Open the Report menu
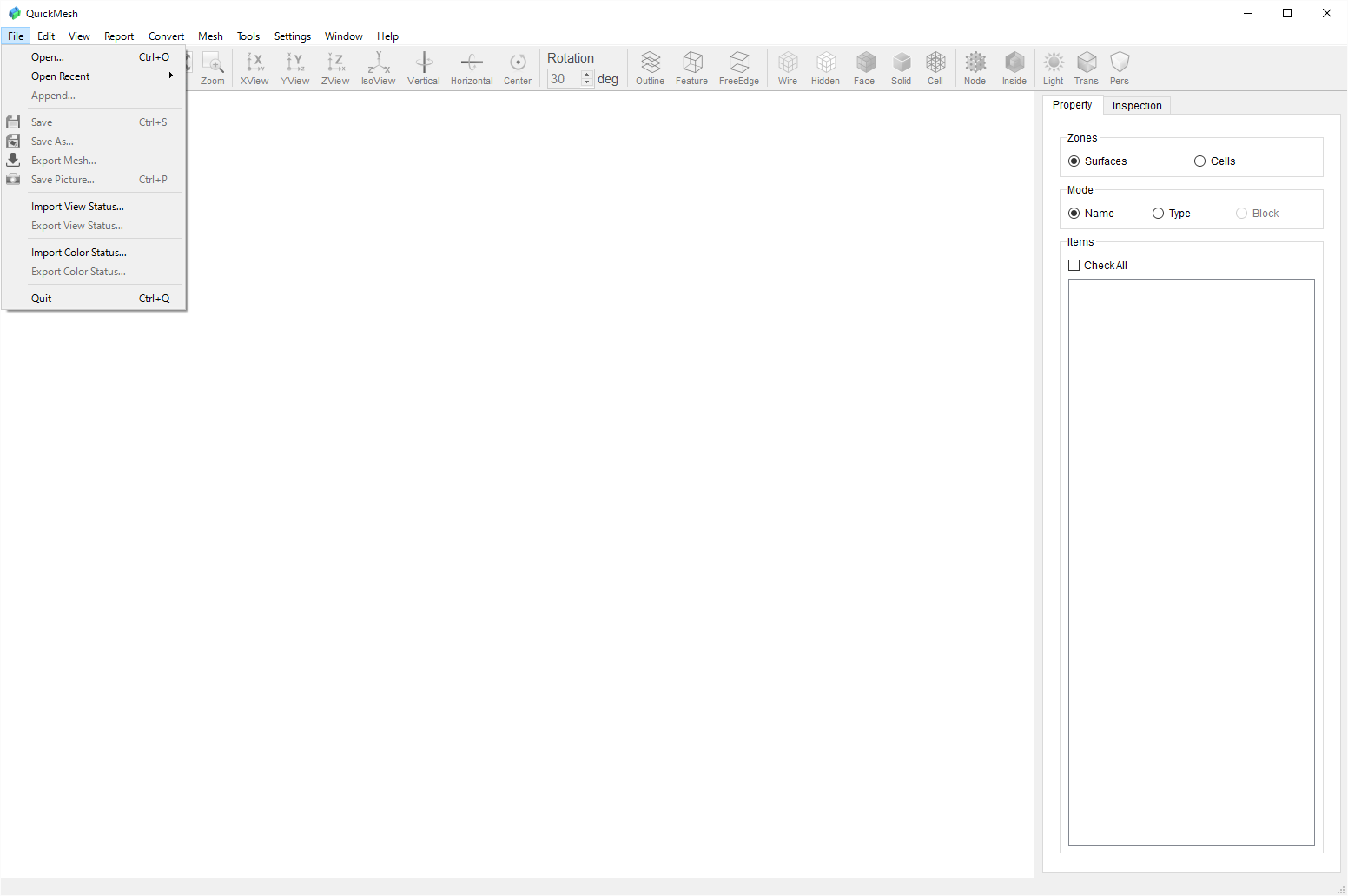1348x896 pixels. click(119, 36)
